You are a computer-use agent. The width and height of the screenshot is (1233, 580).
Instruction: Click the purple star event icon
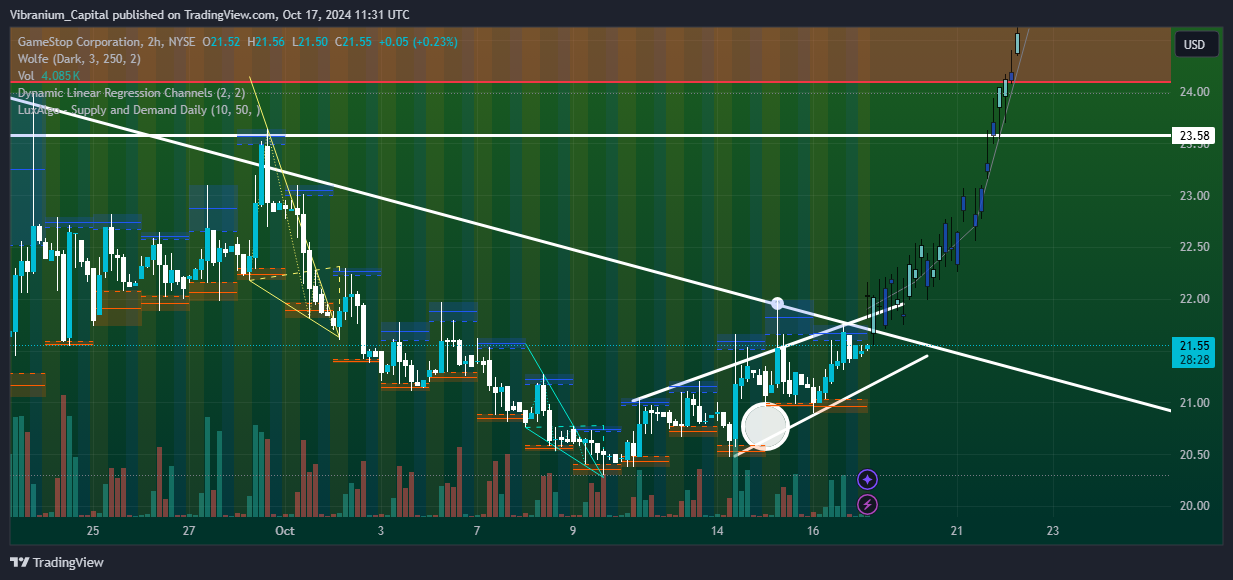coord(867,481)
